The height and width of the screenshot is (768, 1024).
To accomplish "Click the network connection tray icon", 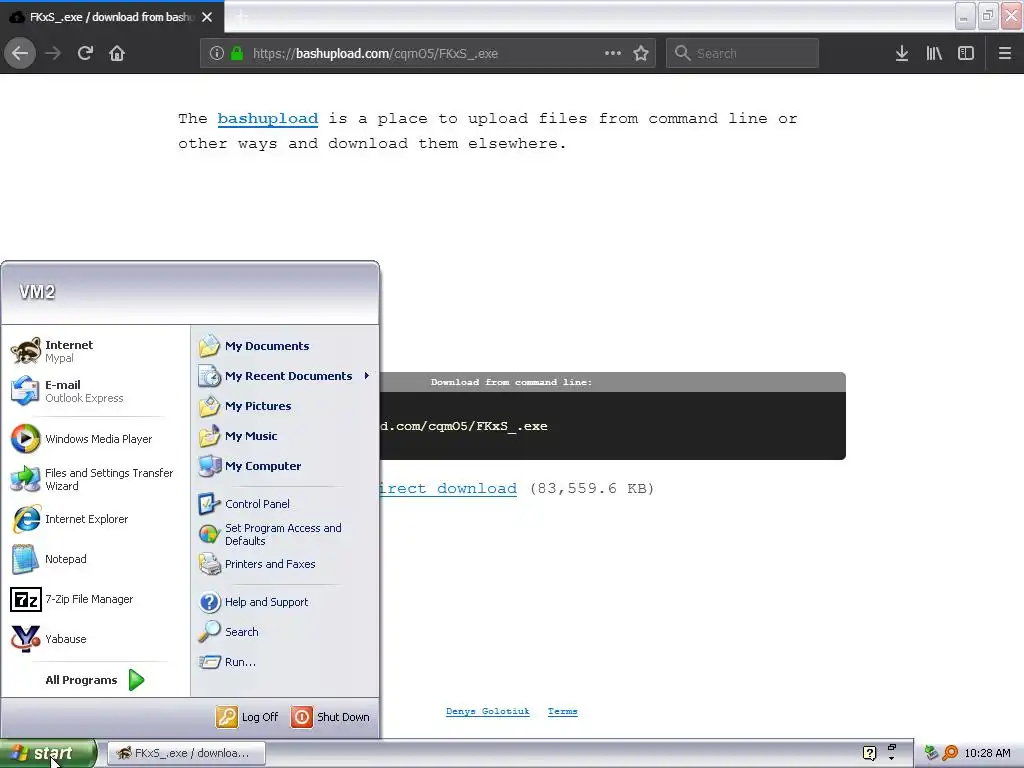I will 931,753.
